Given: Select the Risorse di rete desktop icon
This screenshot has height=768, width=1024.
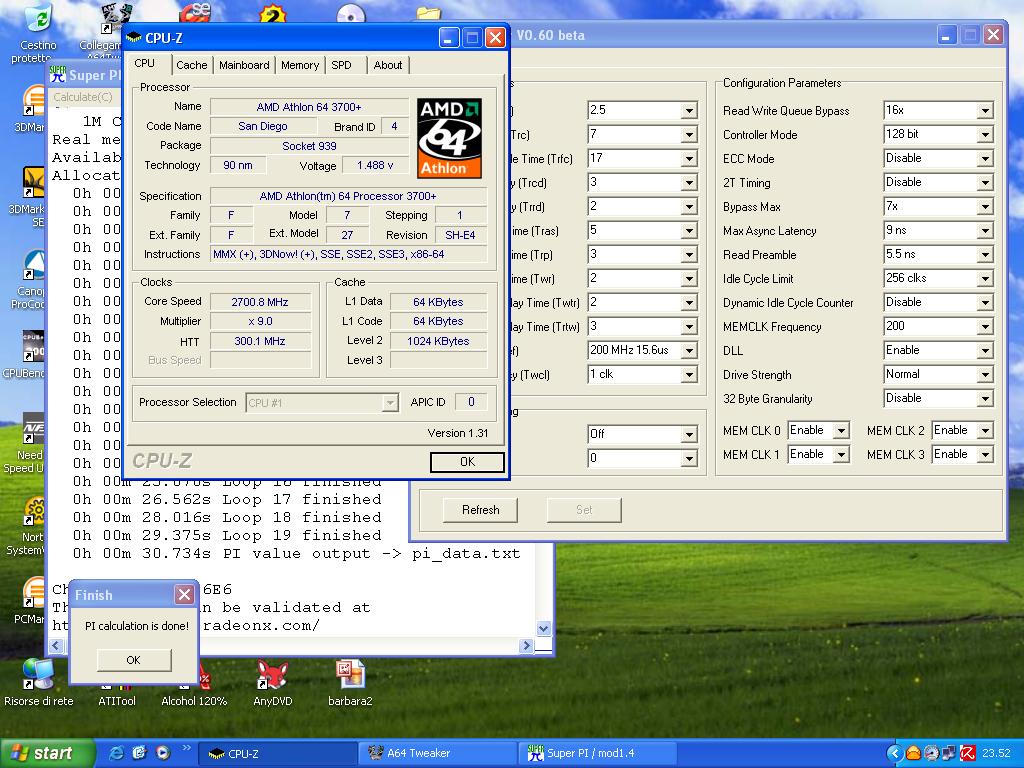Looking at the screenshot, I should tap(39, 683).
